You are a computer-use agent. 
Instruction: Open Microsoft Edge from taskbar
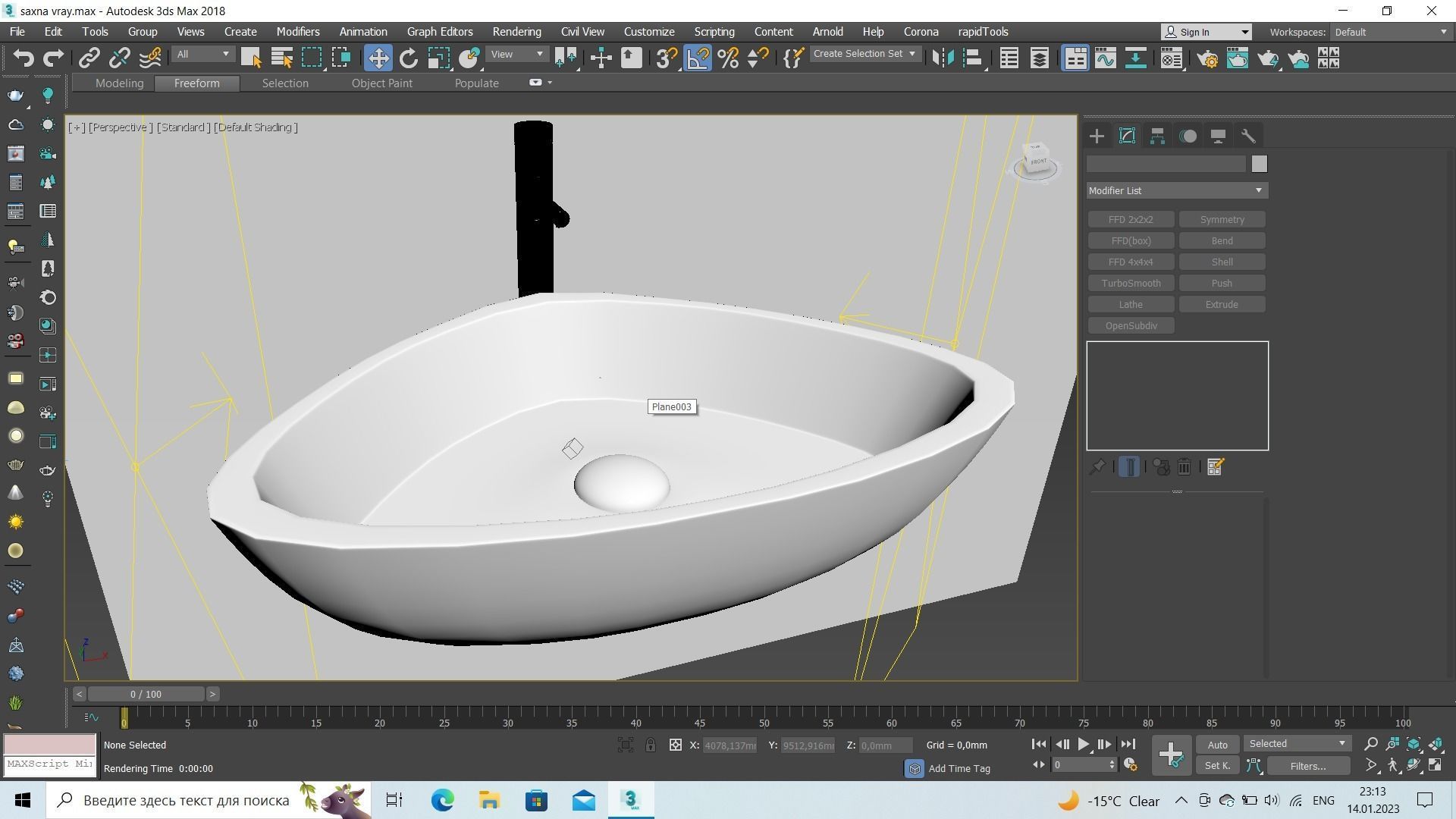pyautogui.click(x=442, y=800)
